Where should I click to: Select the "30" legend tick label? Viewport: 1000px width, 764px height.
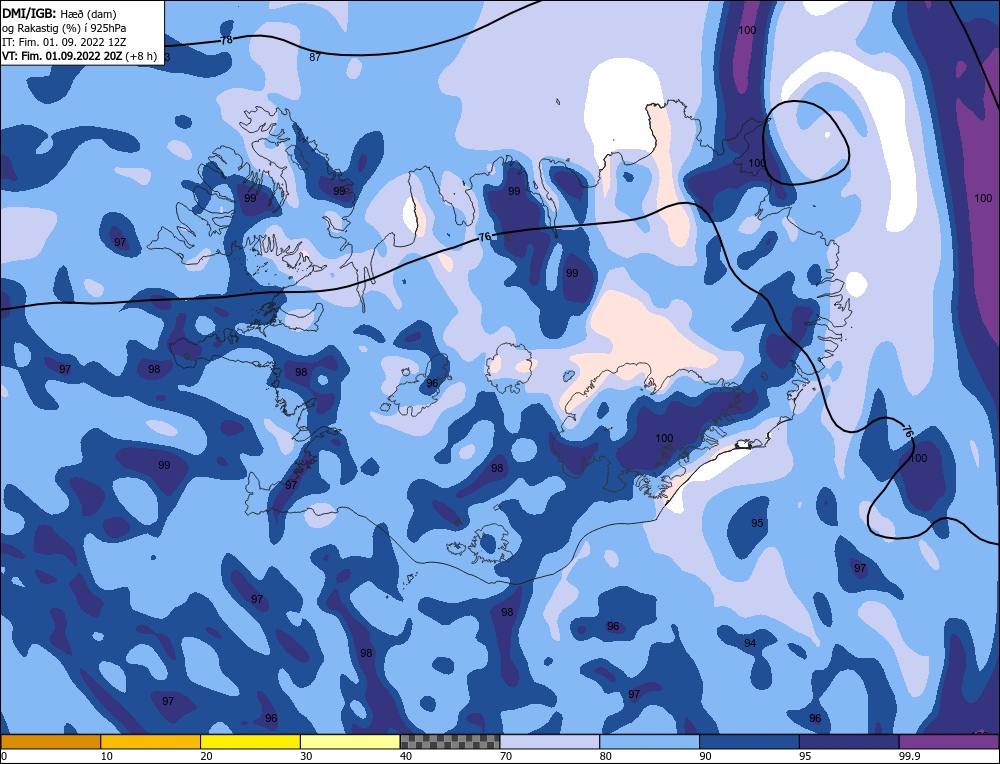(x=307, y=756)
